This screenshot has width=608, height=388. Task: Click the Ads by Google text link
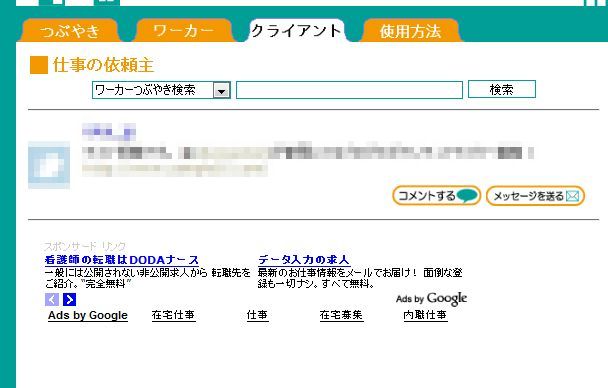click(88, 315)
